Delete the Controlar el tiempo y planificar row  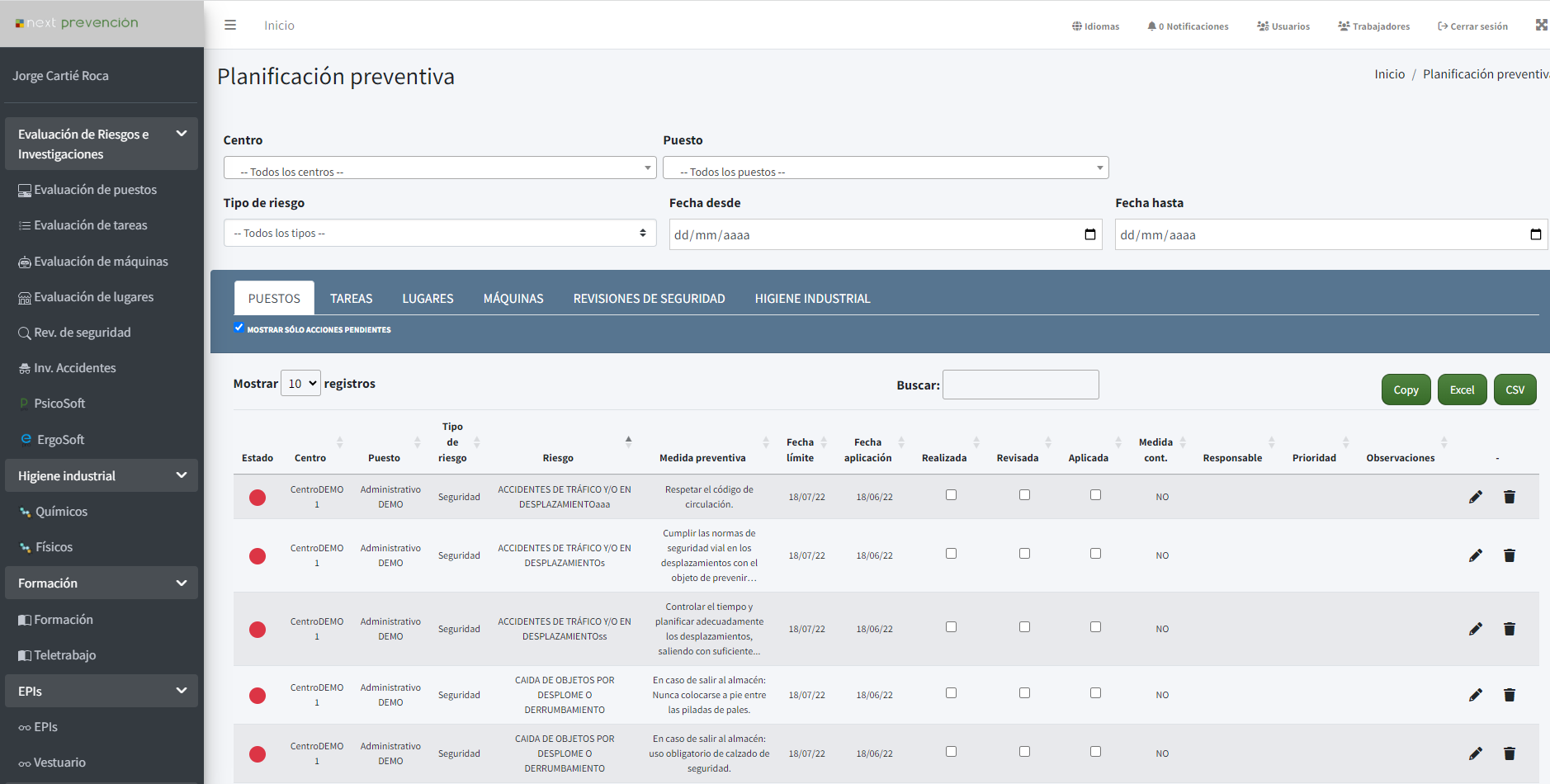click(x=1510, y=629)
